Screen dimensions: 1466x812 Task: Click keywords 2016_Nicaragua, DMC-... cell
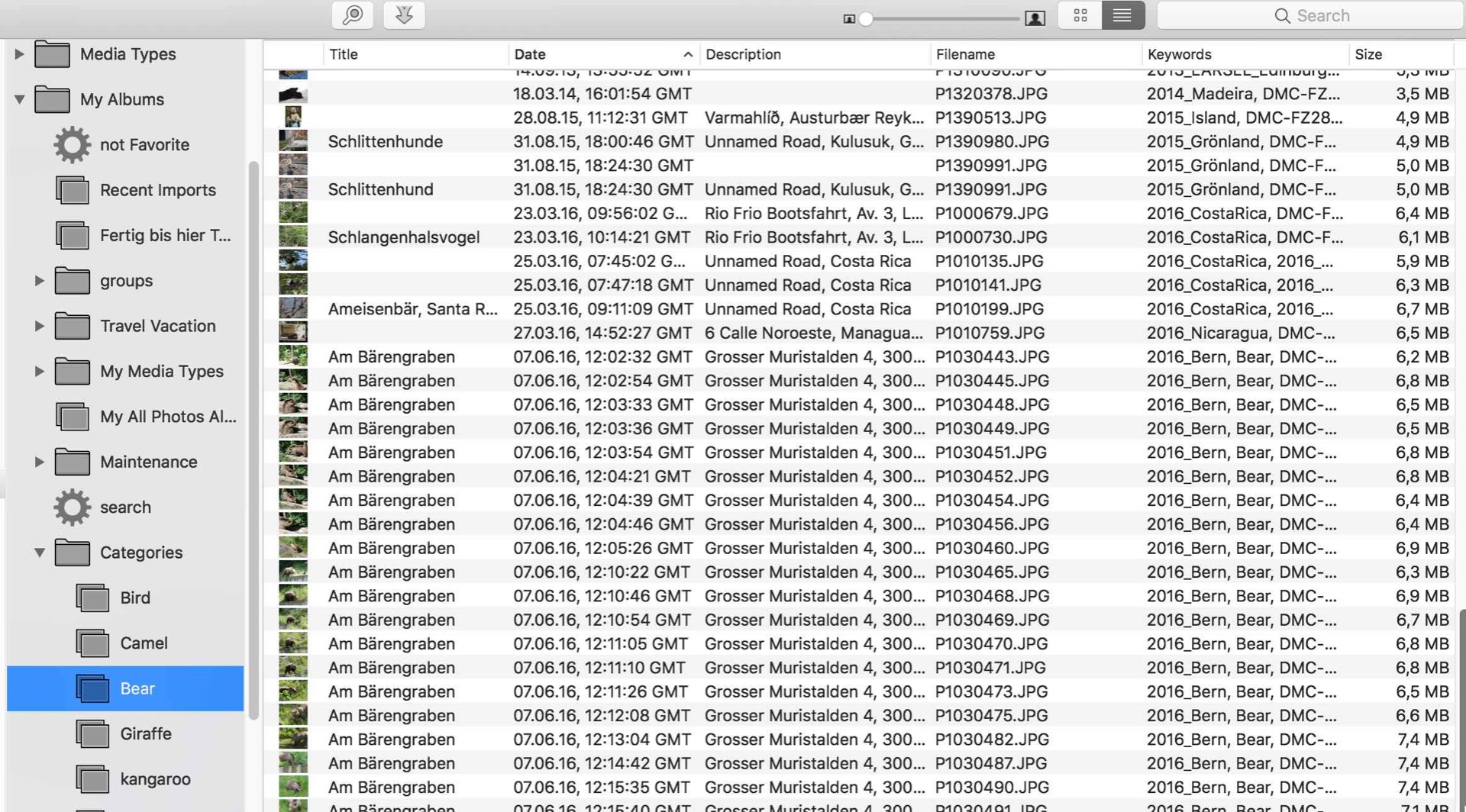1242,333
